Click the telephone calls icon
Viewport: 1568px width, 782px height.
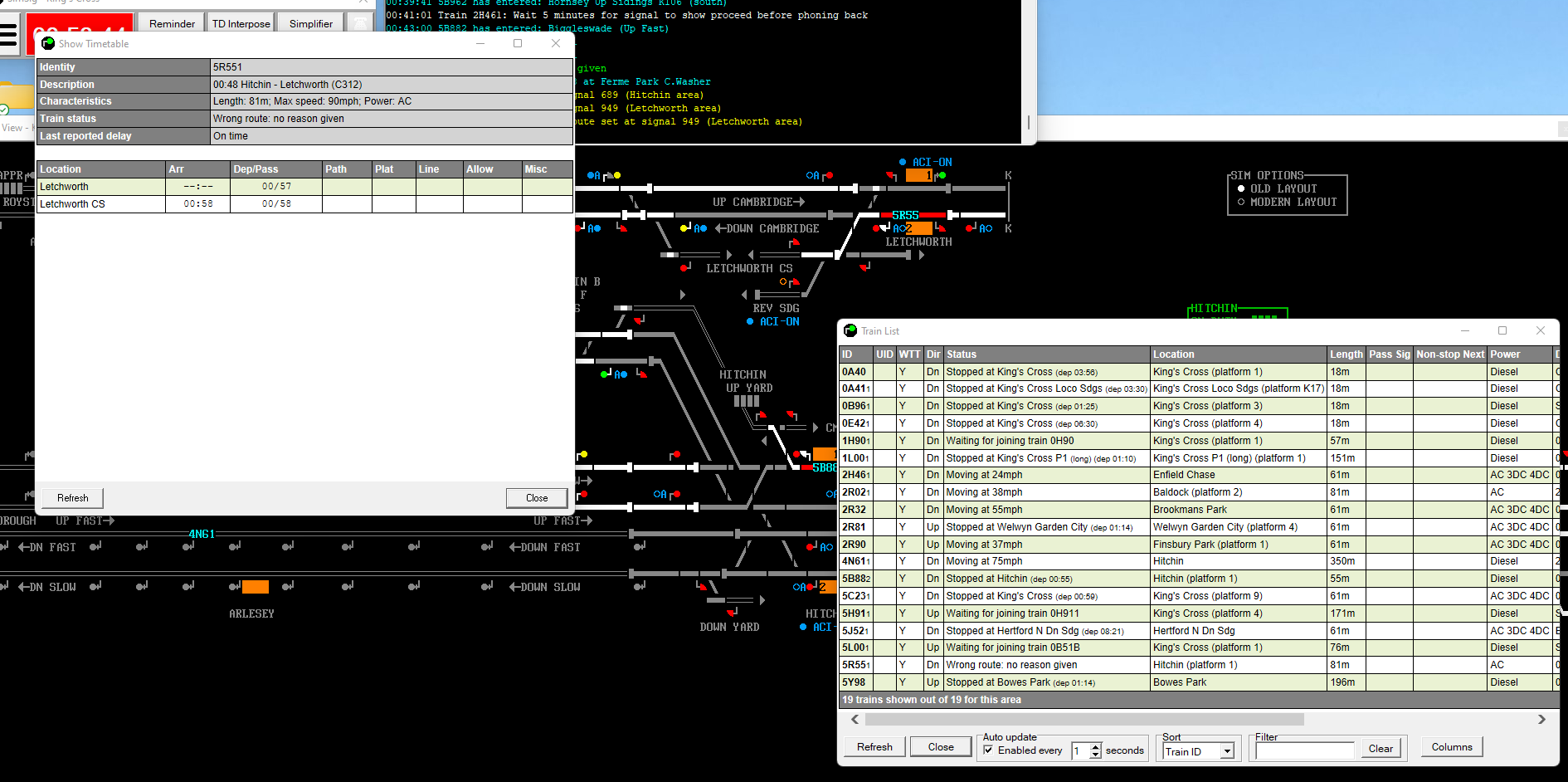click(x=359, y=23)
